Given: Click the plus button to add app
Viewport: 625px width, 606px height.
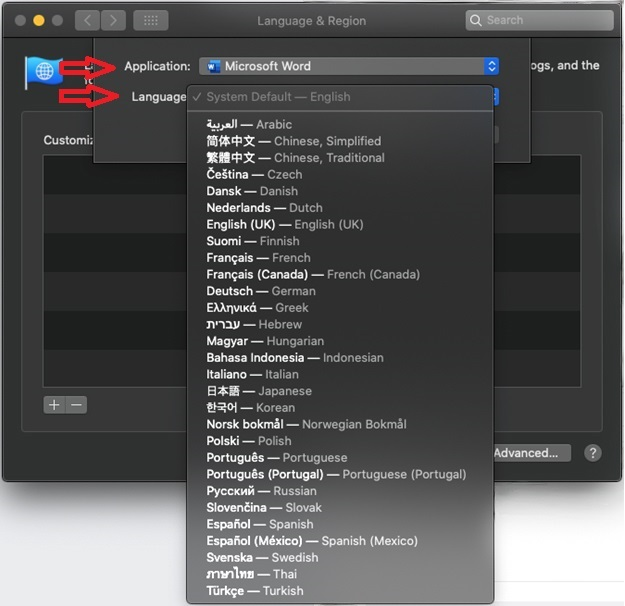Looking at the screenshot, I should 54,405.
